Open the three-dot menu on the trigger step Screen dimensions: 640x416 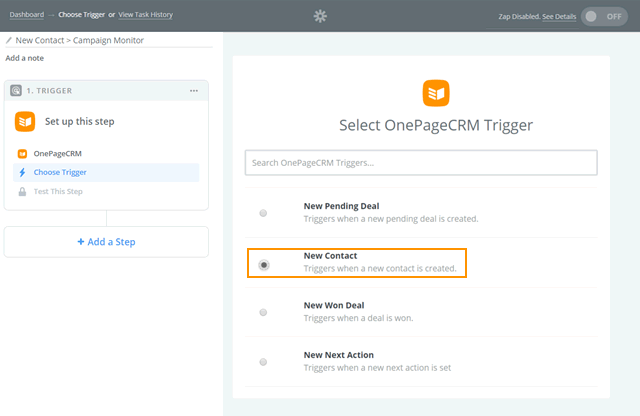194,91
